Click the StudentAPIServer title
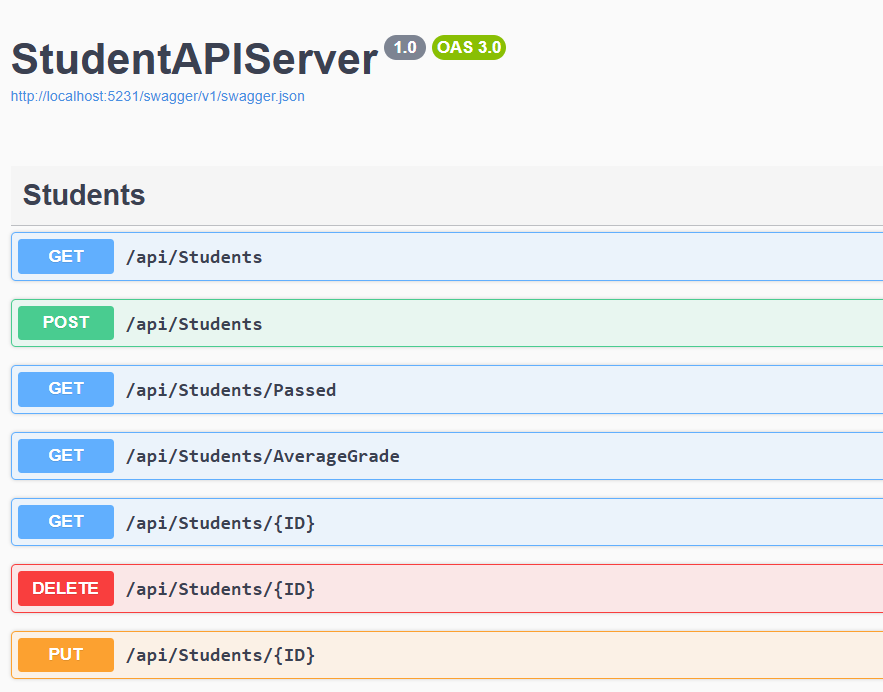 pyautogui.click(x=194, y=60)
